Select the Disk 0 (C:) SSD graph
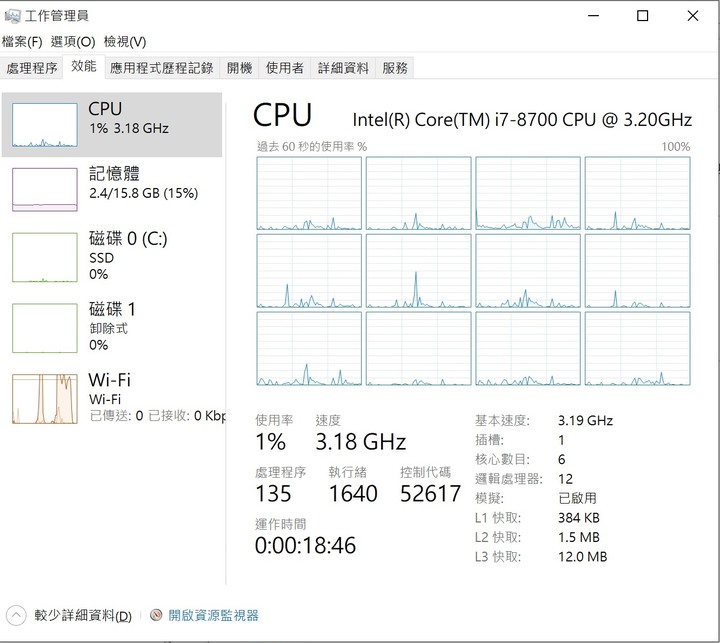720x643 pixels. [44, 257]
